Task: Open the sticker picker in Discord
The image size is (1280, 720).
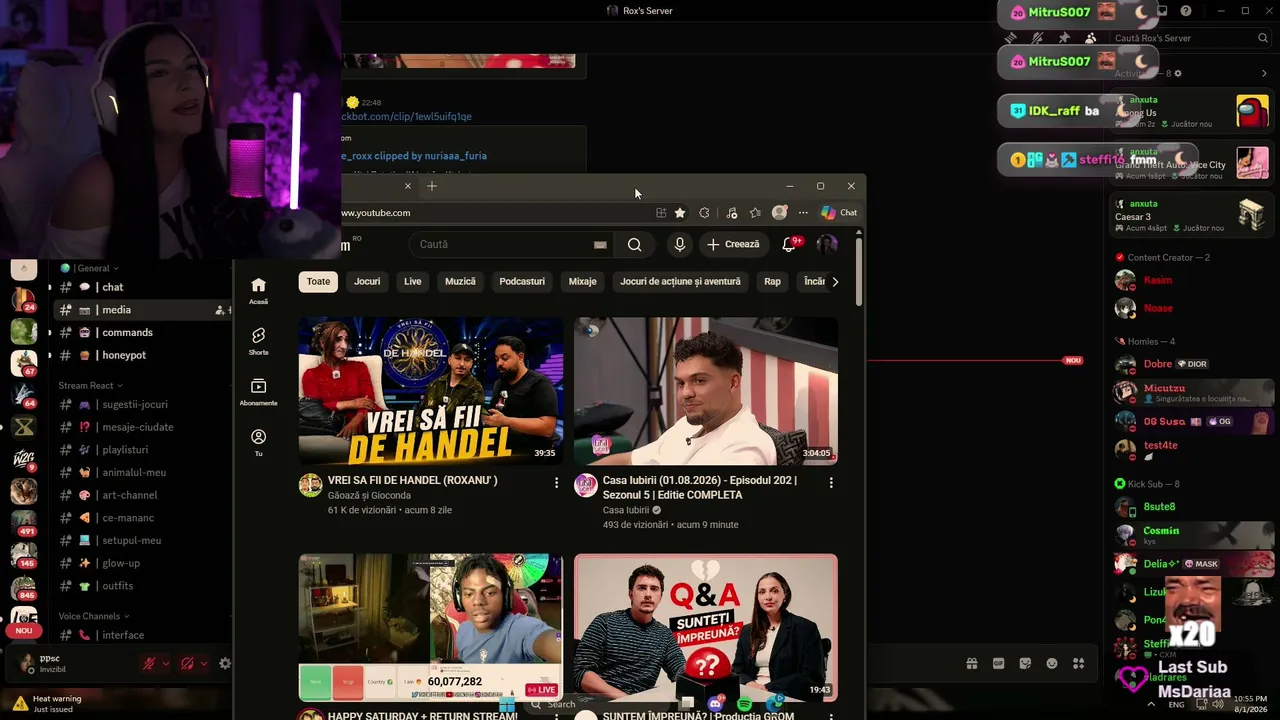Action: pos(1025,663)
